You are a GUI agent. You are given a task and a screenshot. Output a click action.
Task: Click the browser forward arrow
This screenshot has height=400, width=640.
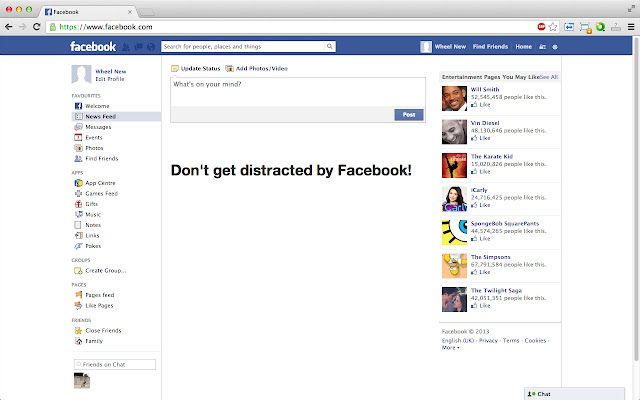22,27
